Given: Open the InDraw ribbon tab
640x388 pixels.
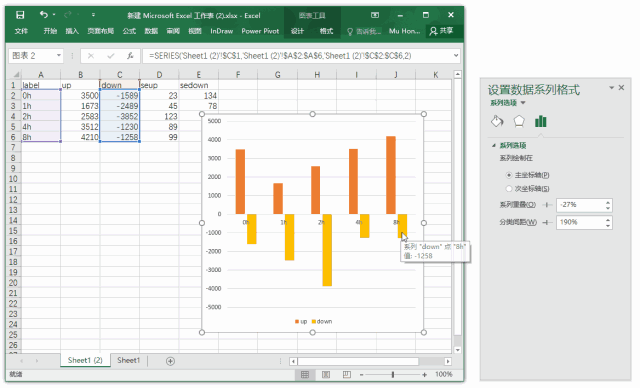Looking at the screenshot, I should coord(222,31).
